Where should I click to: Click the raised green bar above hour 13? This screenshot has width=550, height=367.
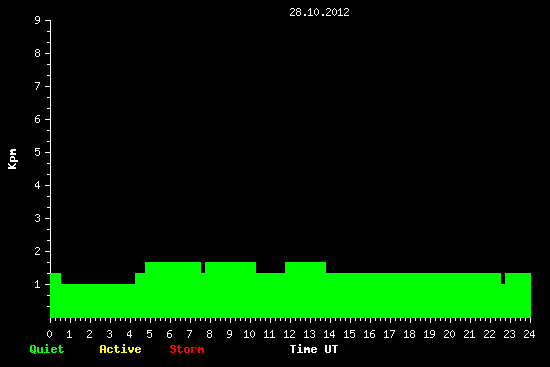[x=306, y=267]
